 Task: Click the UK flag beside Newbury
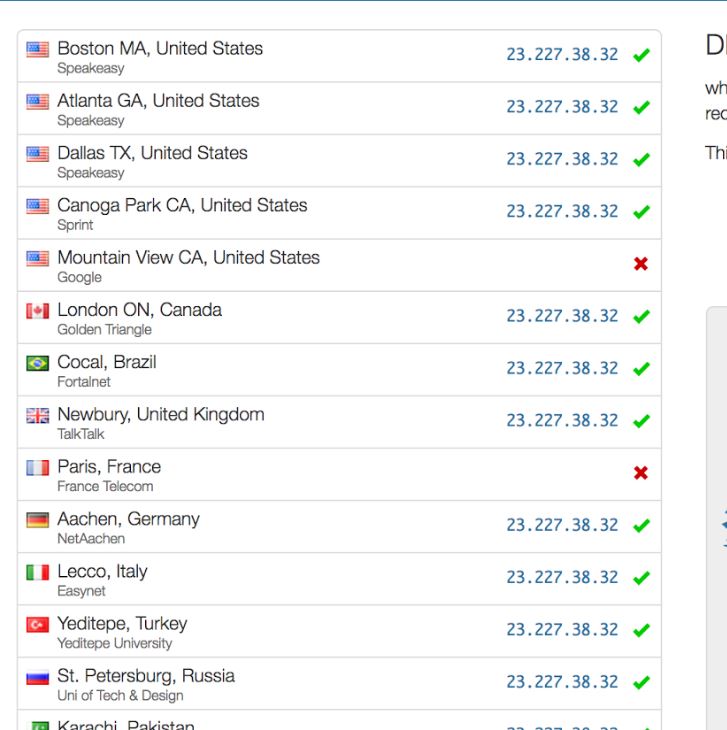pos(38,415)
